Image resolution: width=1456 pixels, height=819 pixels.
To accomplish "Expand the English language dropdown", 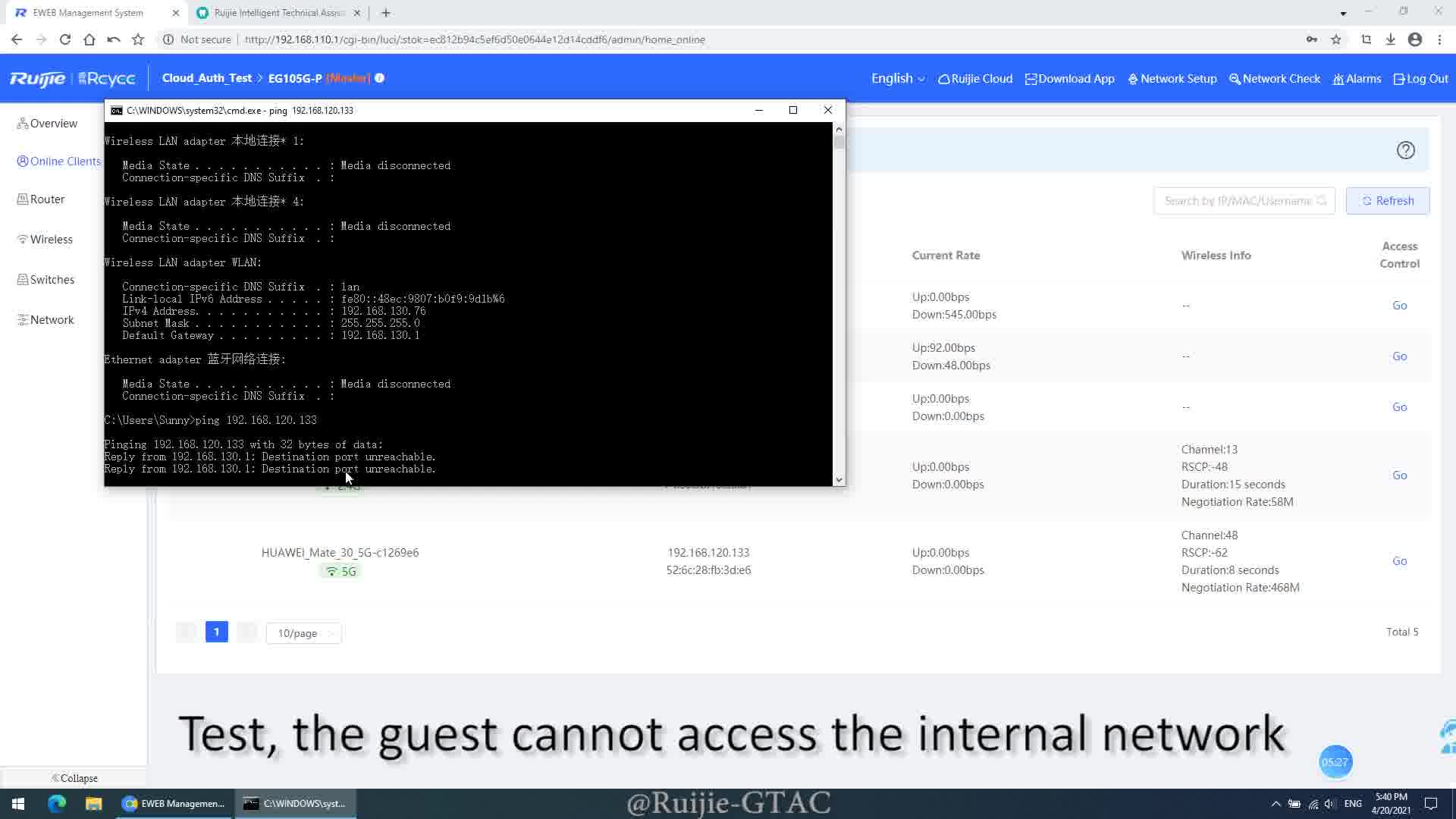I will click(898, 79).
